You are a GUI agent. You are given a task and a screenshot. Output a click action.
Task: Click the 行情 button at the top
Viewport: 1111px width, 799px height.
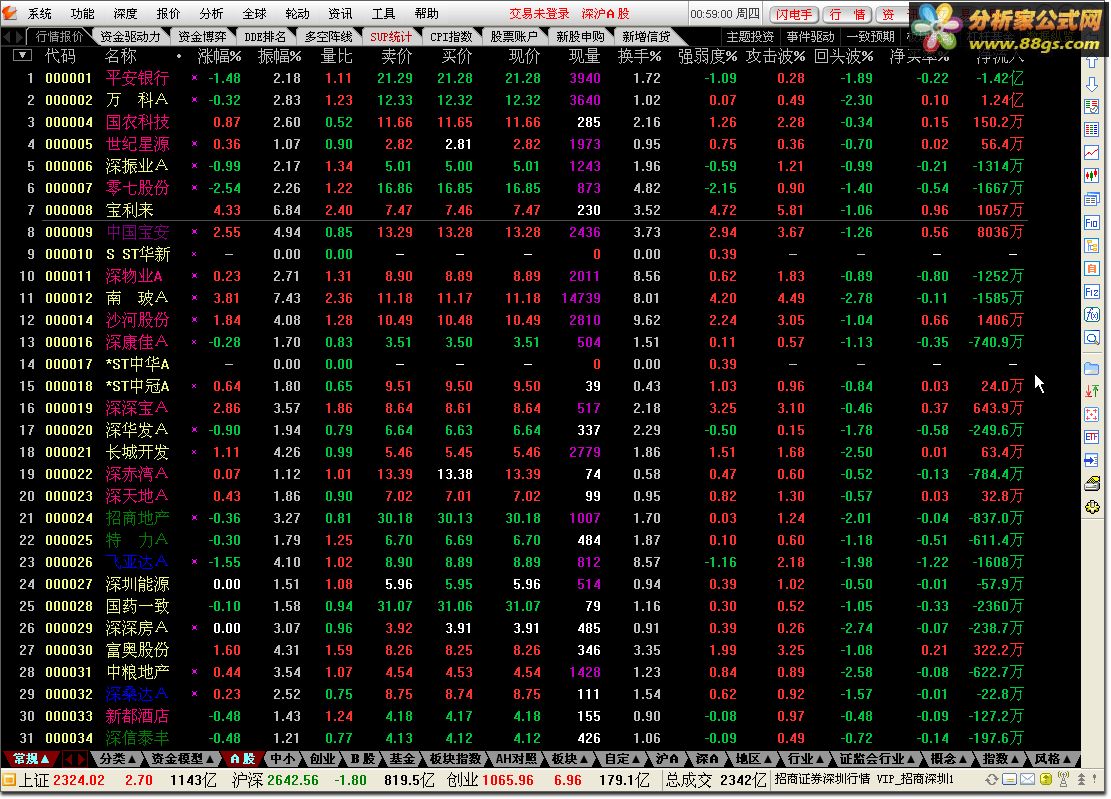(847, 14)
